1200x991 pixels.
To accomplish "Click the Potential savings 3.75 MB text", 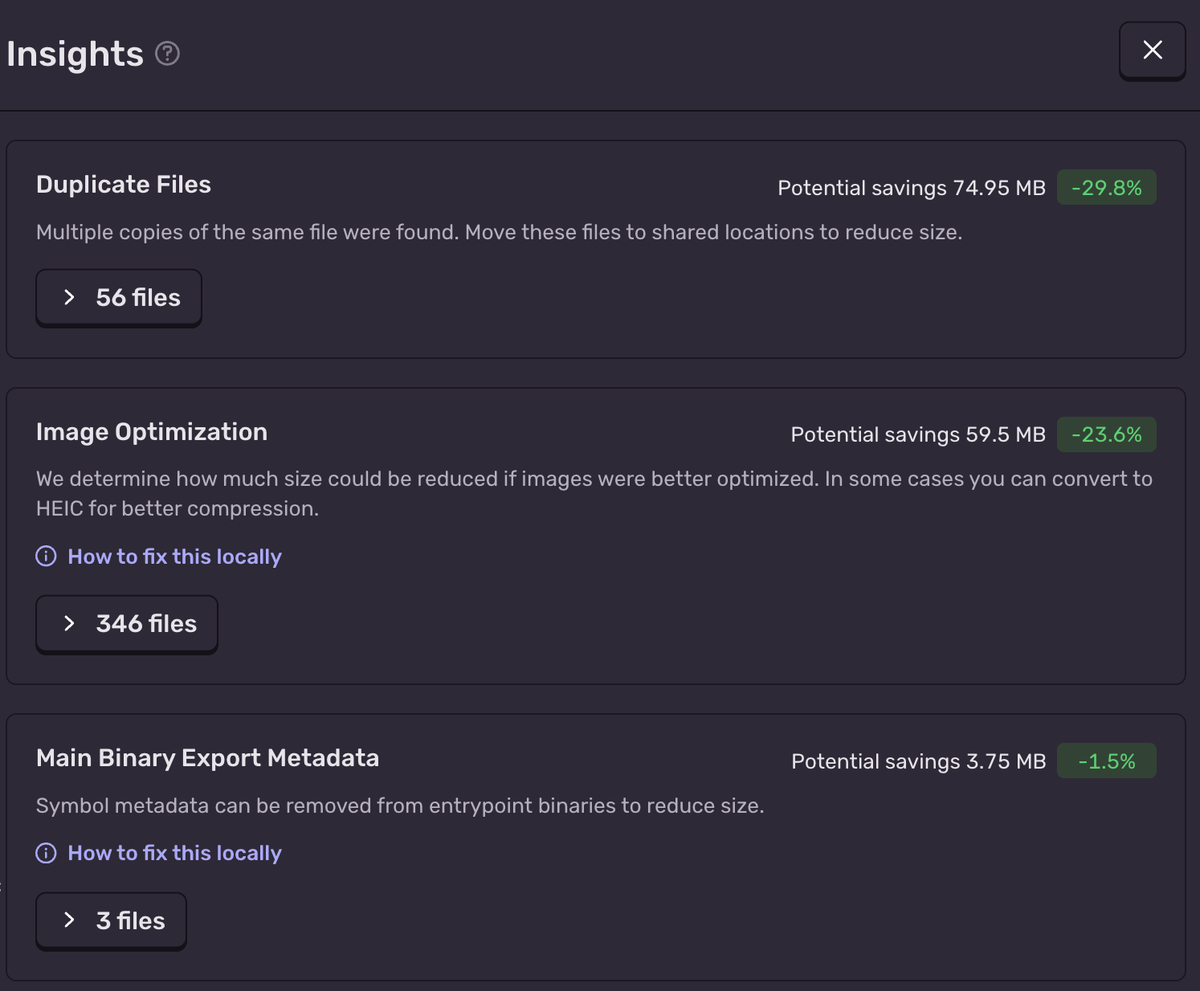I will coord(918,761).
